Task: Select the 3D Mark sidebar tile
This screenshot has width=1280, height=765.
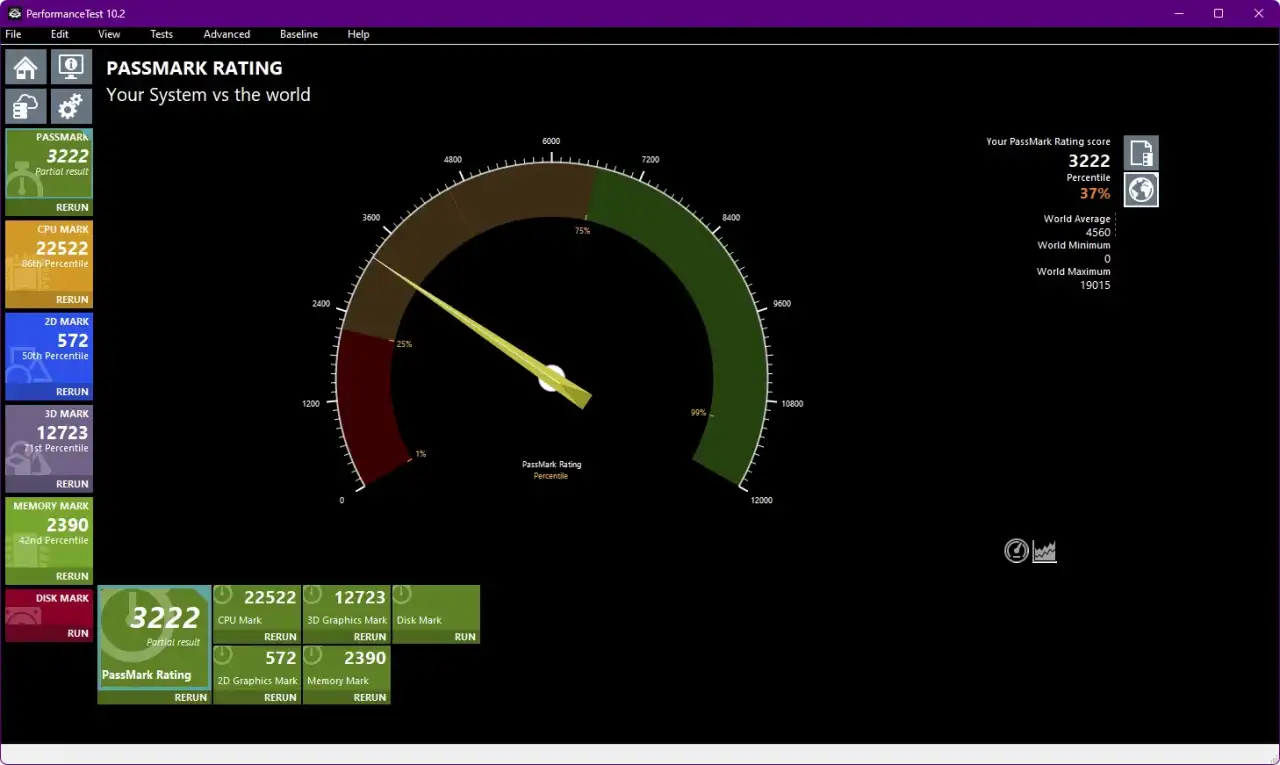Action: [x=49, y=438]
